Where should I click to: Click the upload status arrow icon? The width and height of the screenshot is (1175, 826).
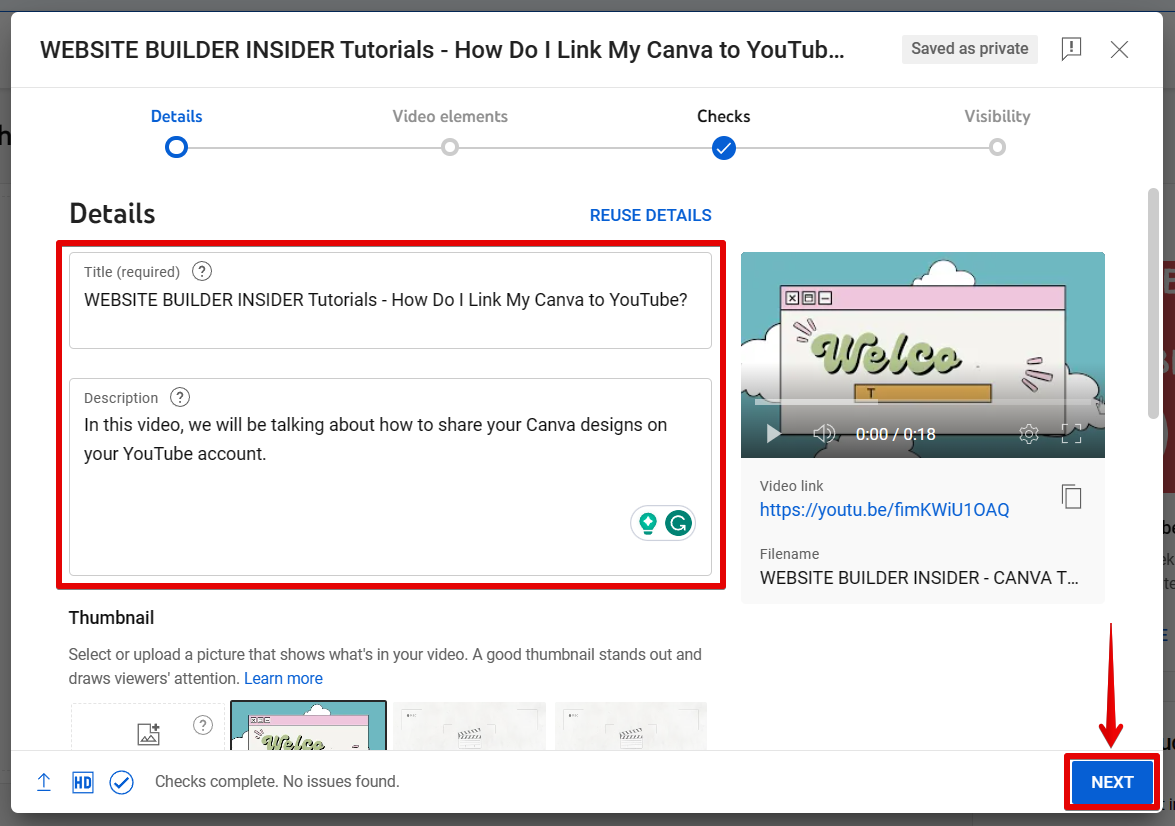44,782
